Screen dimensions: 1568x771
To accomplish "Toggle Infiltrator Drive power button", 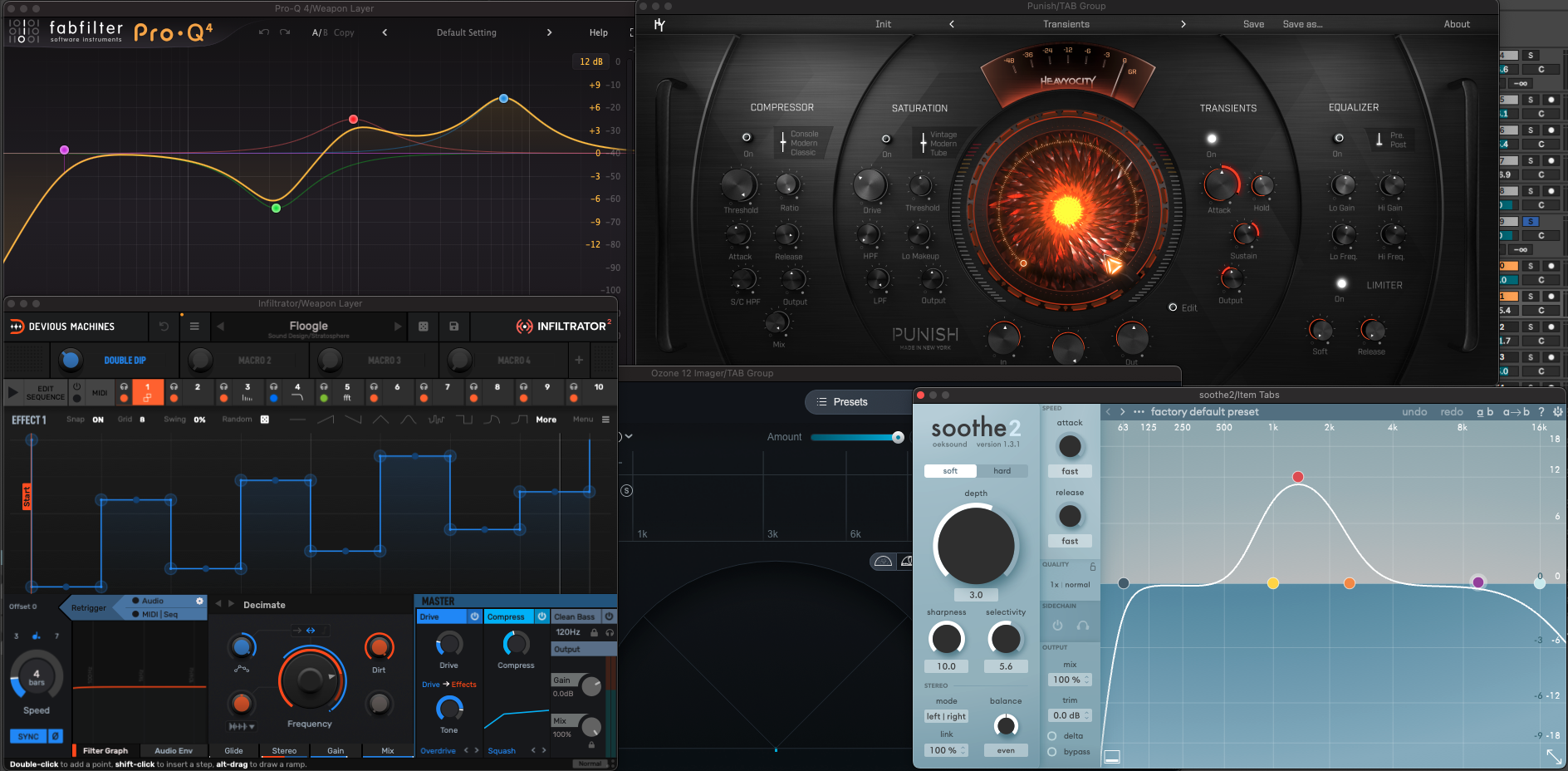I will 475,616.
